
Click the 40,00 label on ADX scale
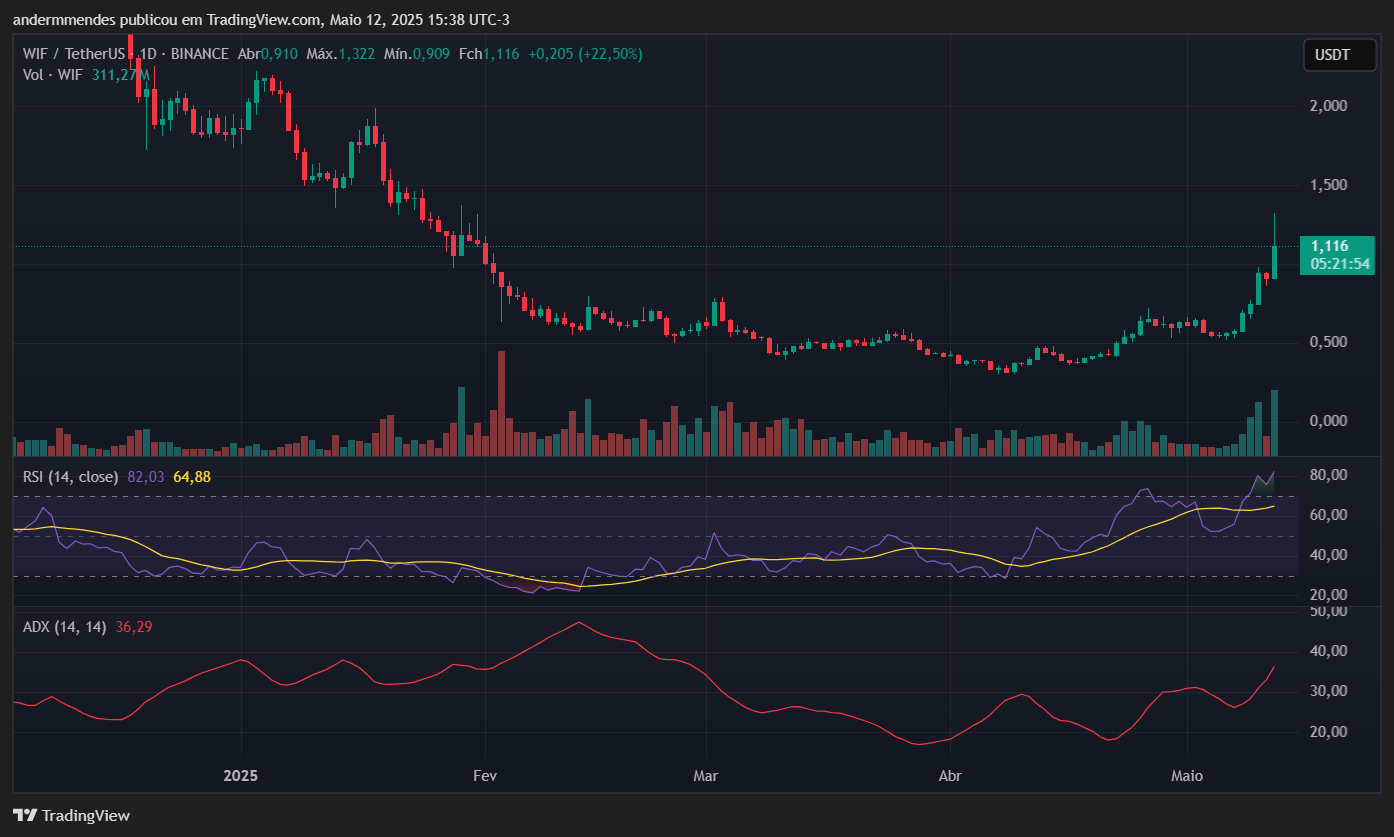coord(1331,651)
